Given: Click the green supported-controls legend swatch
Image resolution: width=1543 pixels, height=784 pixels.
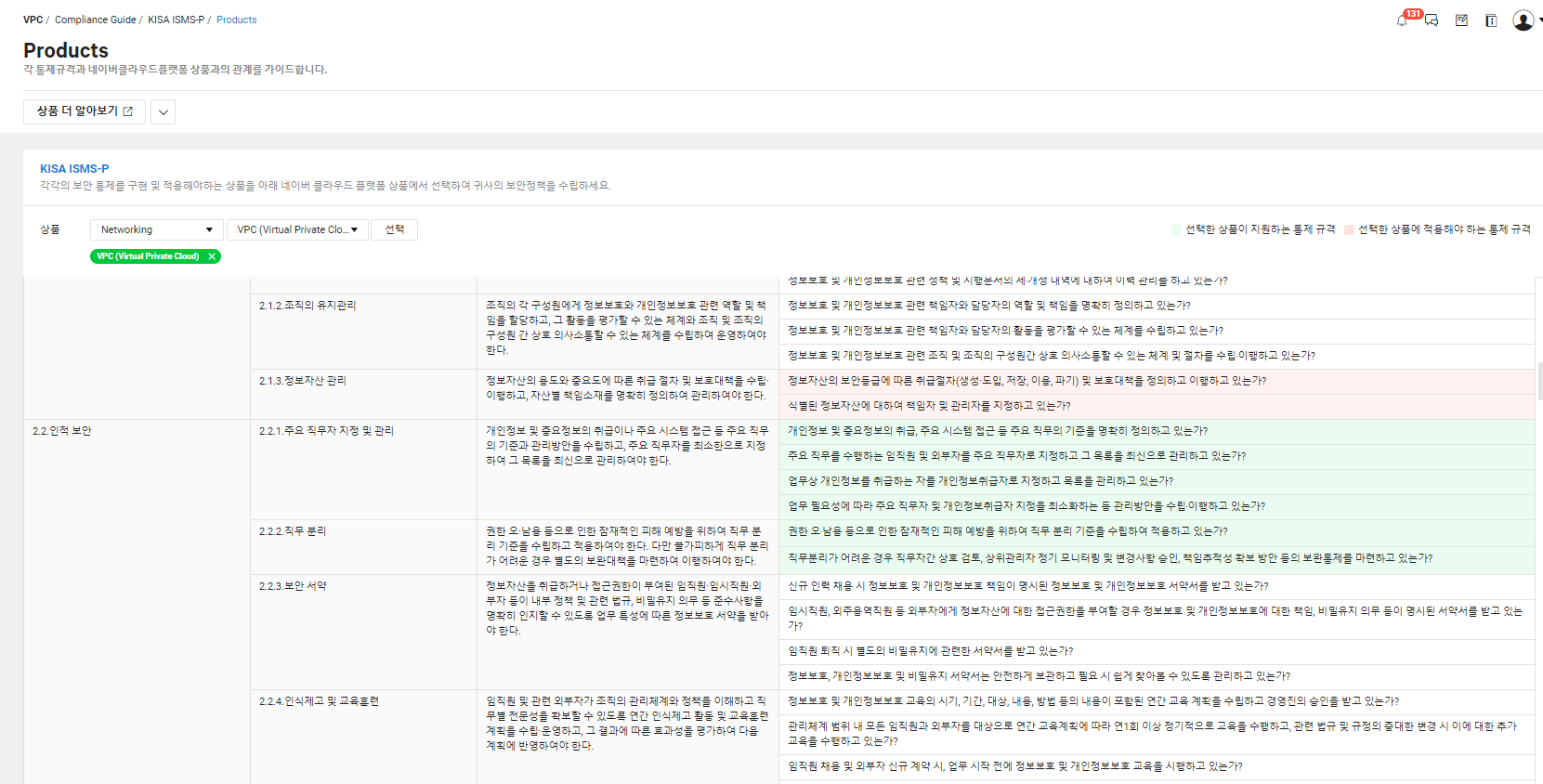Looking at the screenshot, I should click(x=1176, y=229).
